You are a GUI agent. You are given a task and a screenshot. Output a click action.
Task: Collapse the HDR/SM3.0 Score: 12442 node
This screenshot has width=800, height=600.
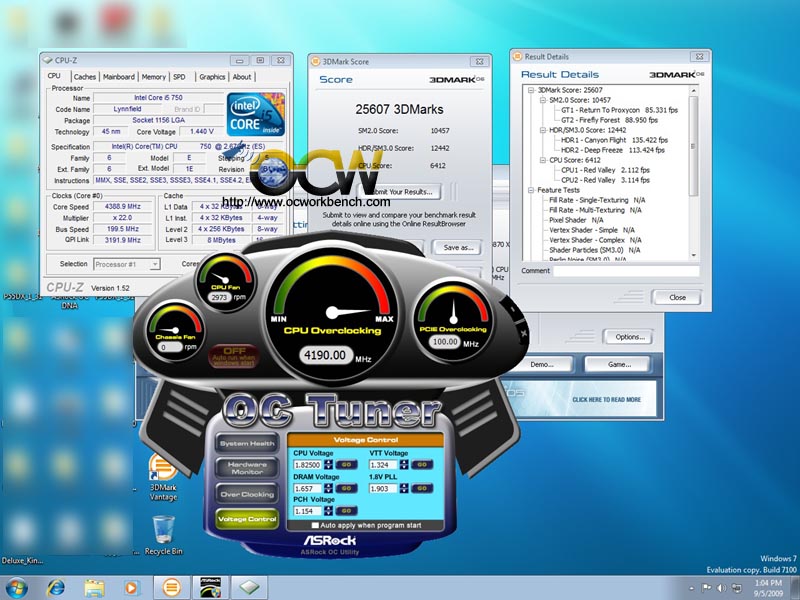(542, 130)
